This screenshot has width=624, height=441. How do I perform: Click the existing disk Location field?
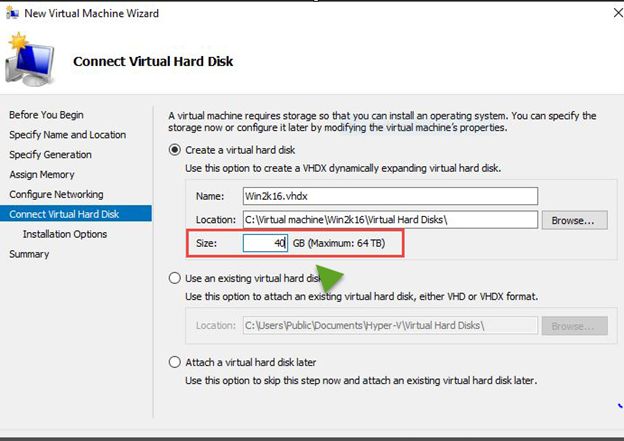pyautogui.click(x=389, y=326)
